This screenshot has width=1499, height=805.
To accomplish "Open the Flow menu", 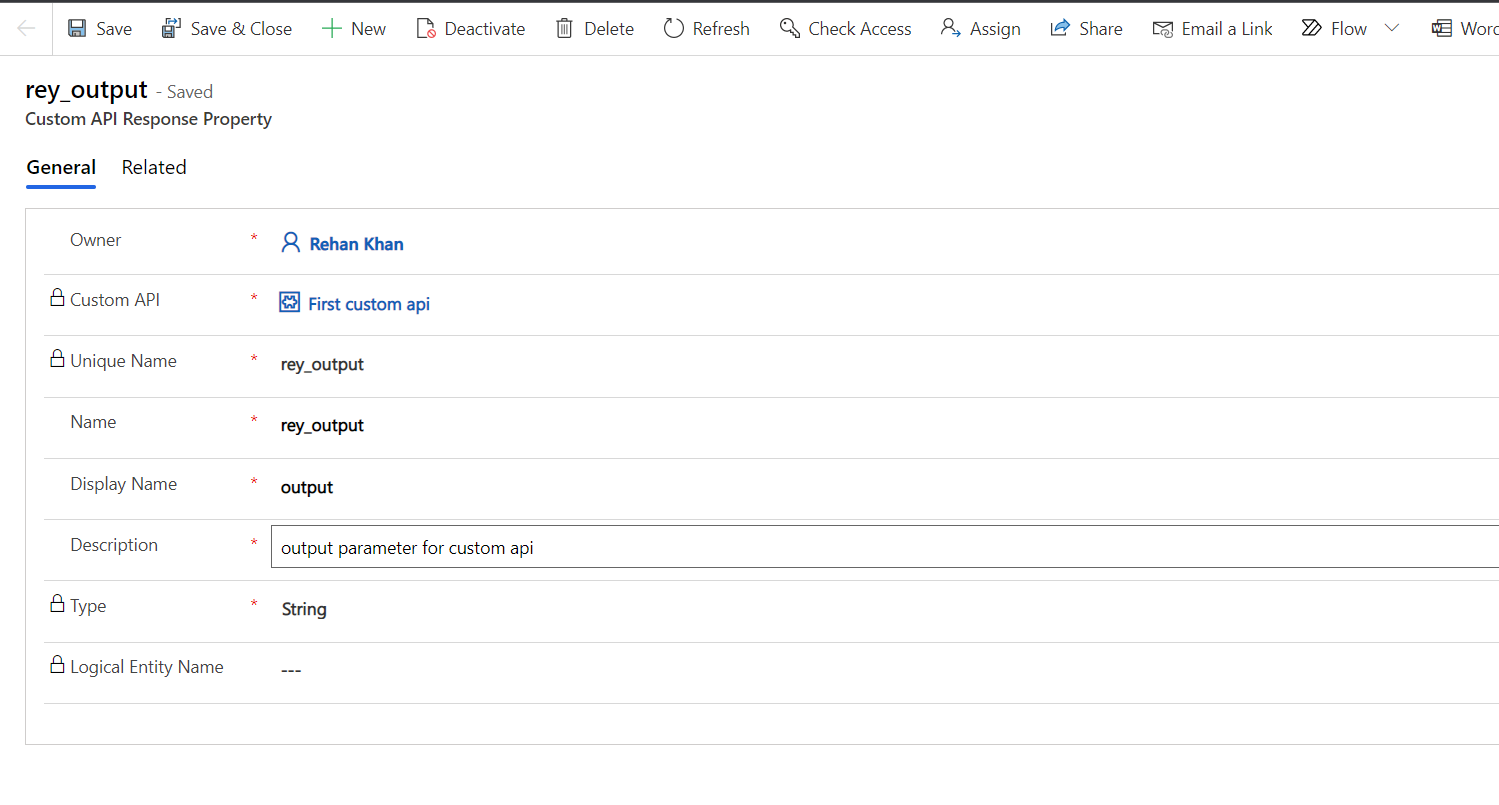I will point(1335,29).
